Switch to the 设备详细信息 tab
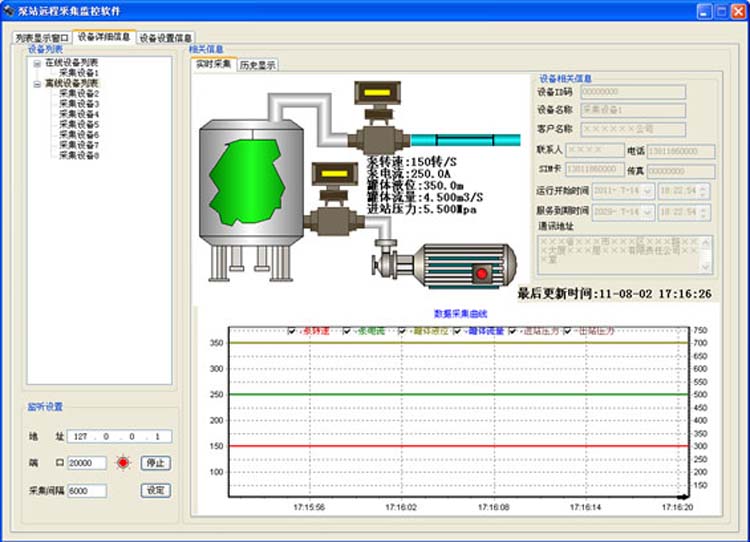Image resolution: width=750 pixels, height=542 pixels. click(104, 37)
